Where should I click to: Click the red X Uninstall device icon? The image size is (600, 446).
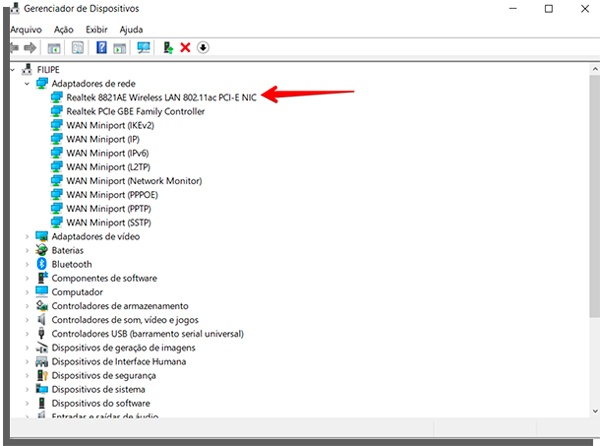[185, 48]
